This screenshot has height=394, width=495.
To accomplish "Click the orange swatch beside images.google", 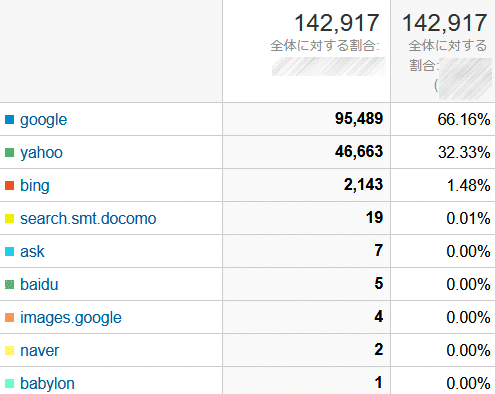I will point(9,318).
